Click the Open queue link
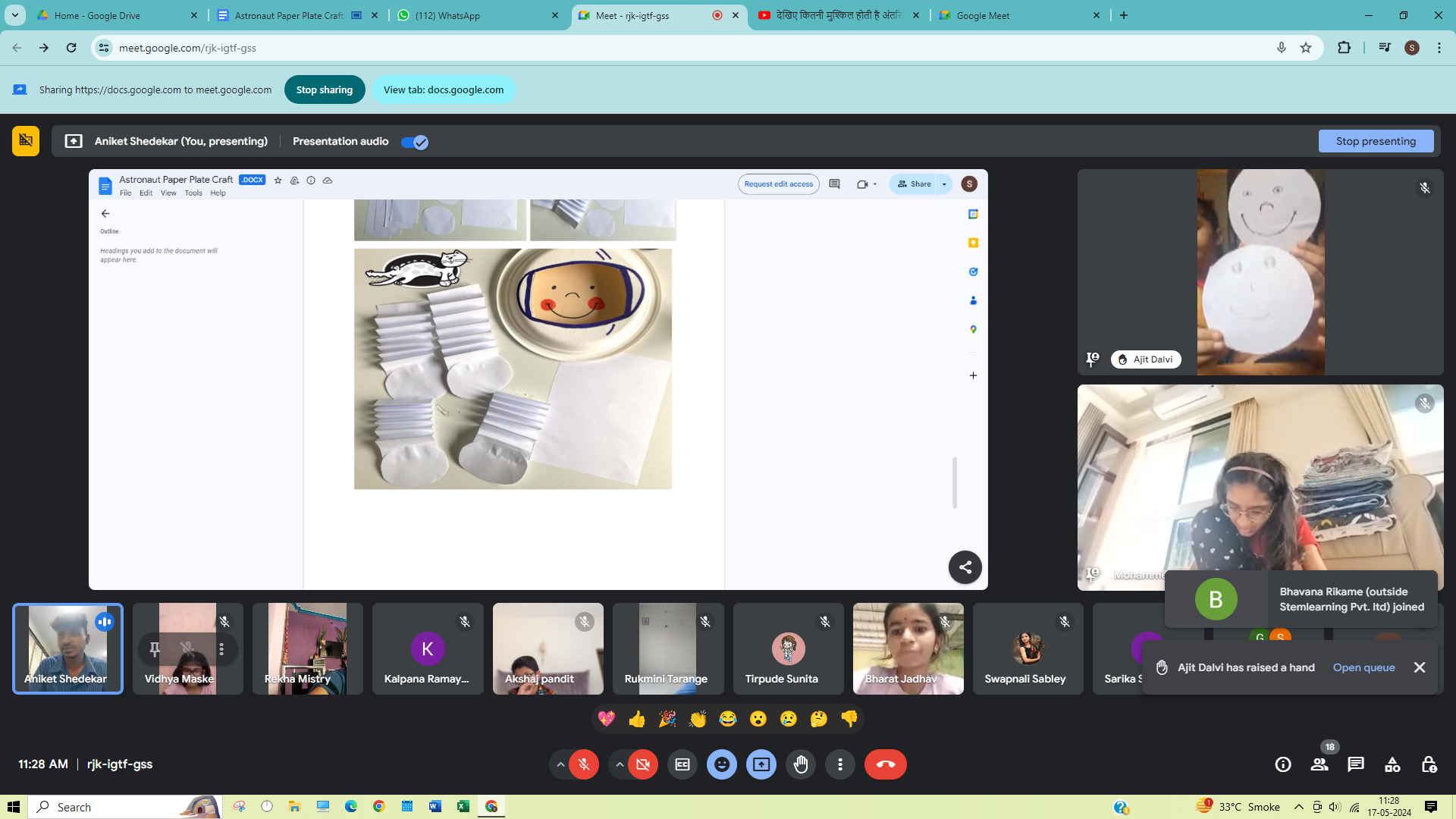1456x819 pixels. pyautogui.click(x=1363, y=667)
